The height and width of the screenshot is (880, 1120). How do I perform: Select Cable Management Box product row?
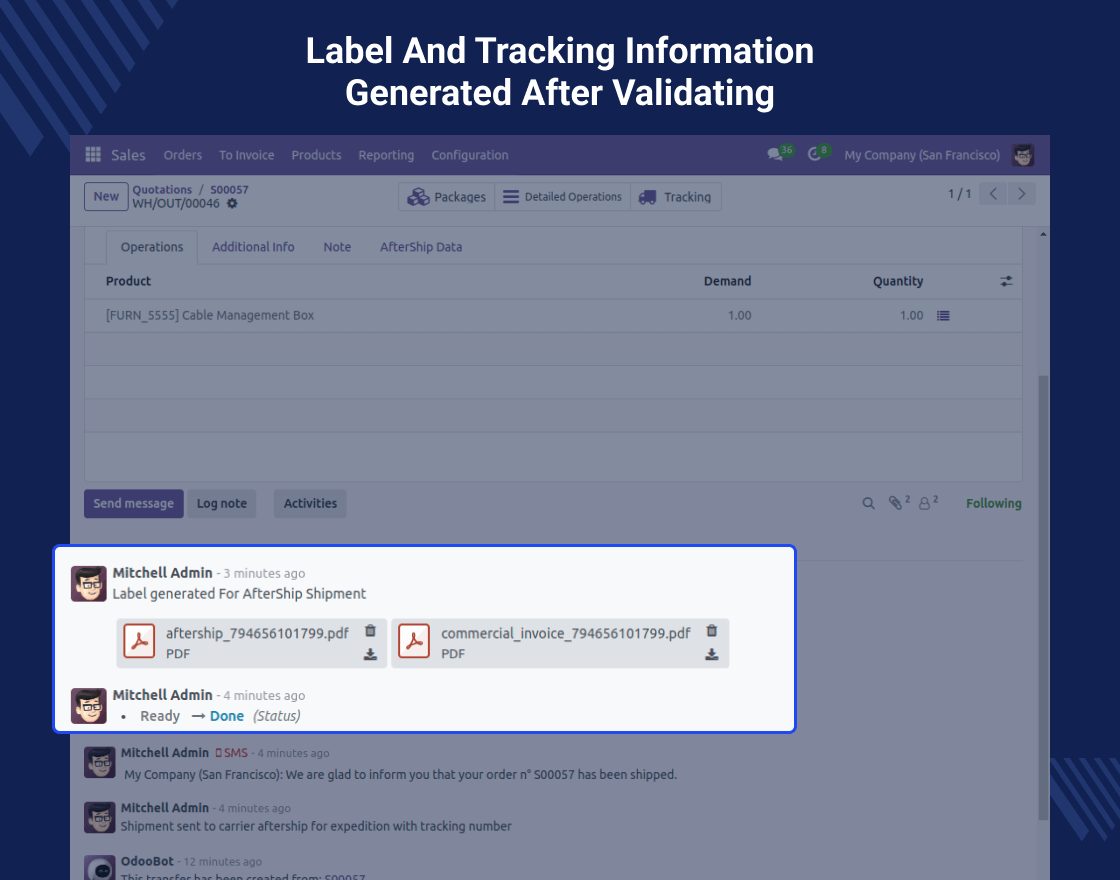point(554,316)
